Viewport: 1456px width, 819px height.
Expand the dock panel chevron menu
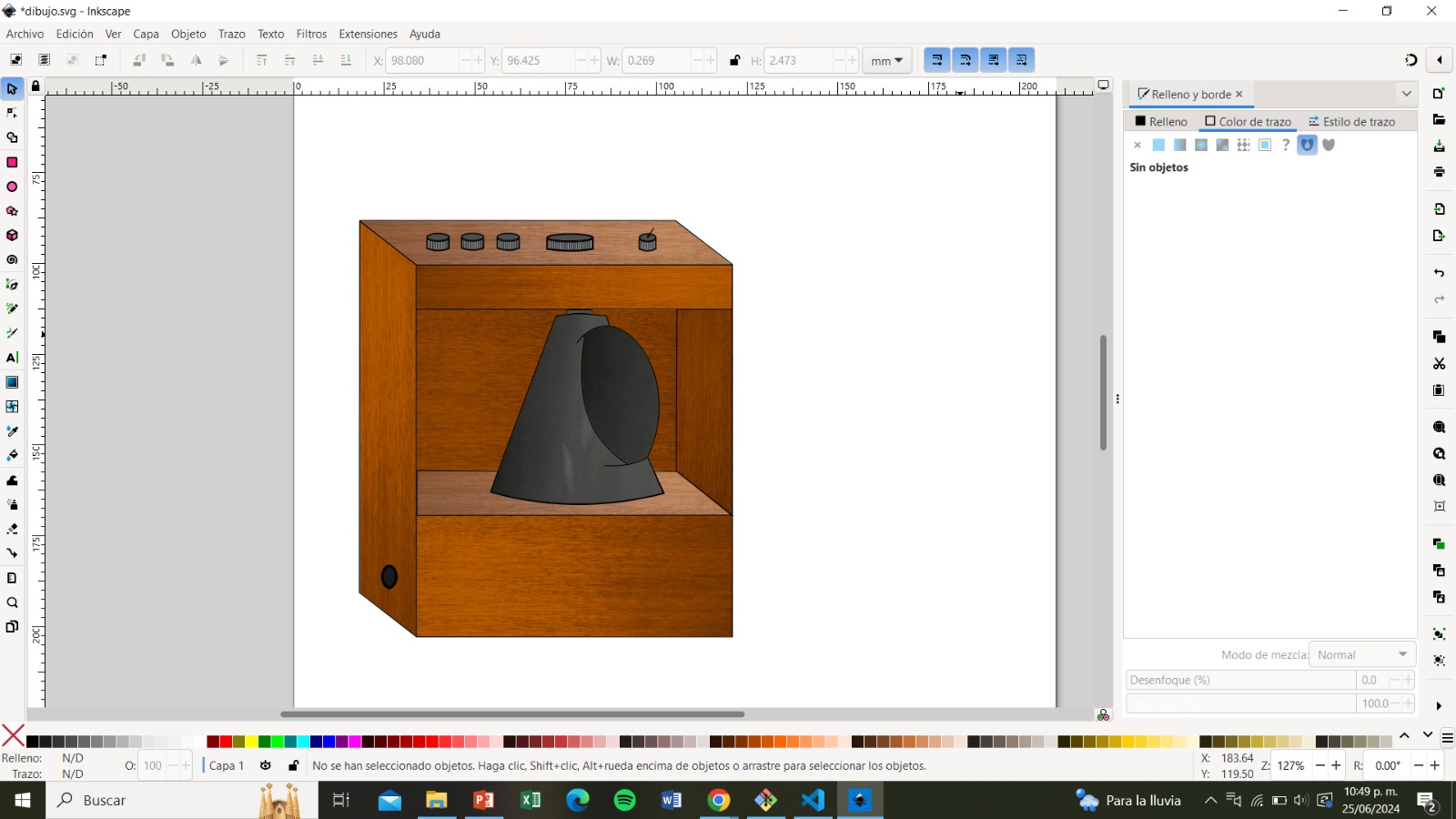click(x=1406, y=94)
